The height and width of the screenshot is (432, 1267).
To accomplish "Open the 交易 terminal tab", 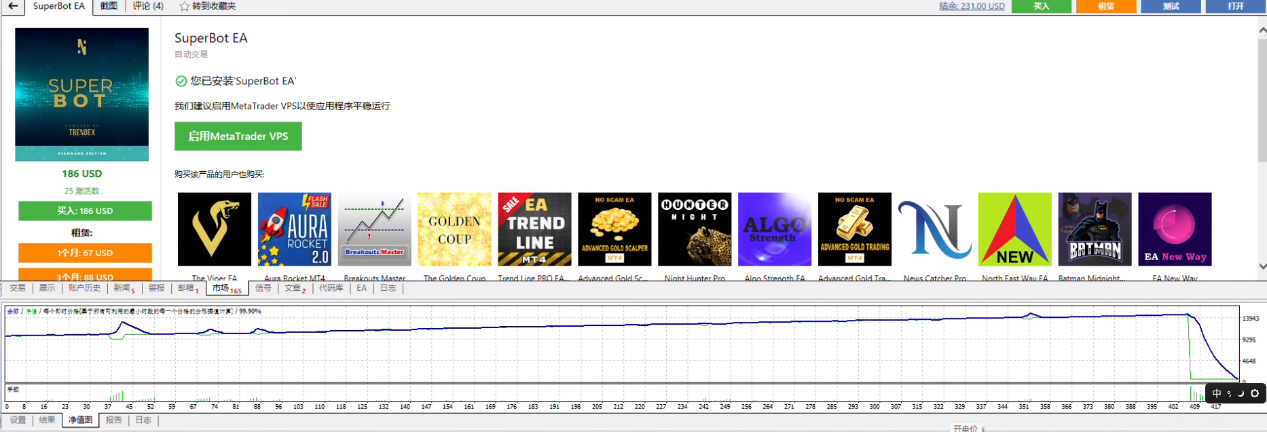I will (17, 288).
